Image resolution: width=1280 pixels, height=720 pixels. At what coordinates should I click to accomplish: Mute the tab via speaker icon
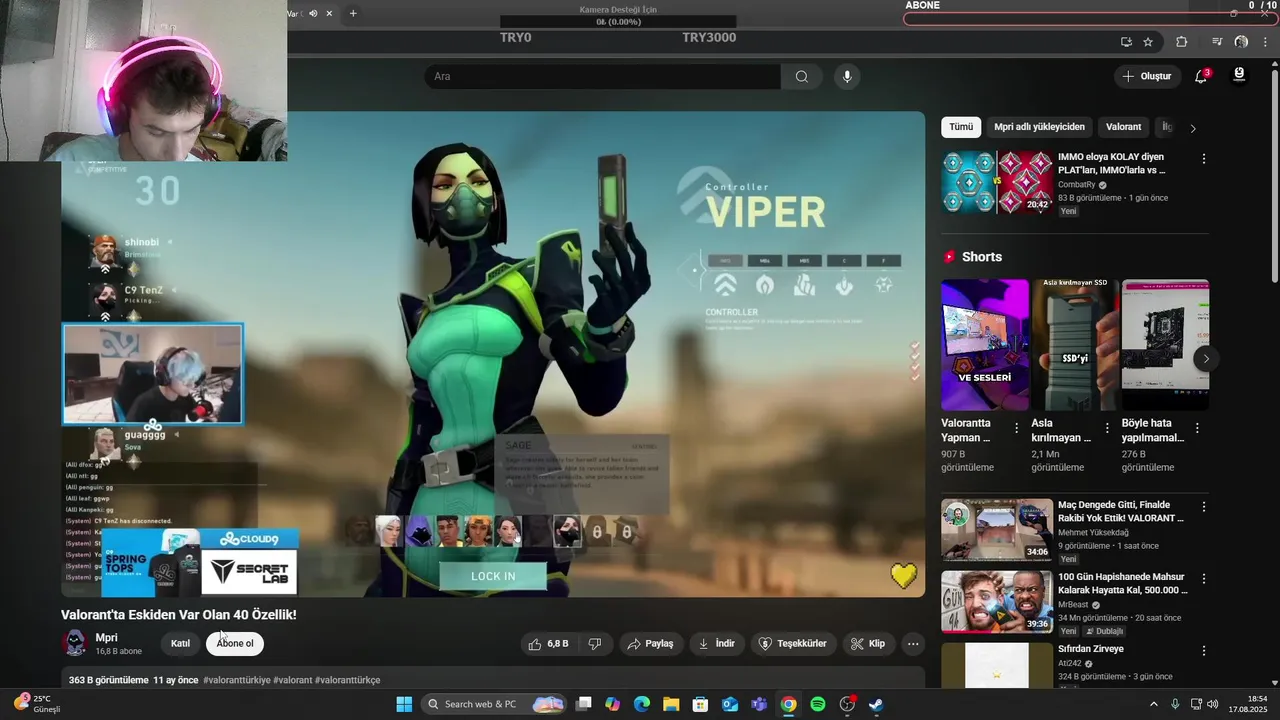pos(313,13)
